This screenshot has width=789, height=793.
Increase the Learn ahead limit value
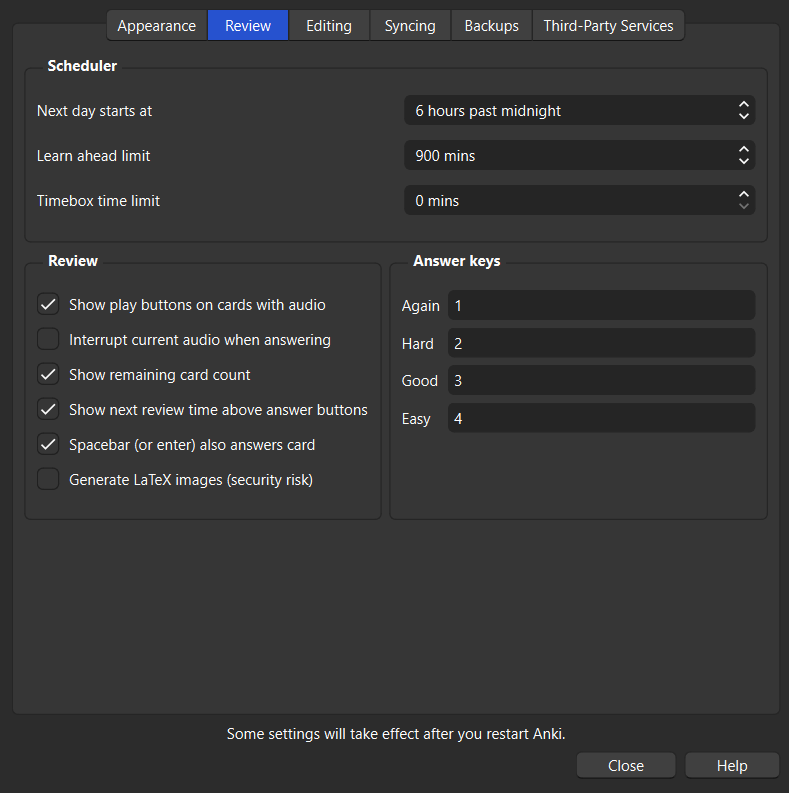tap(743, 149)
